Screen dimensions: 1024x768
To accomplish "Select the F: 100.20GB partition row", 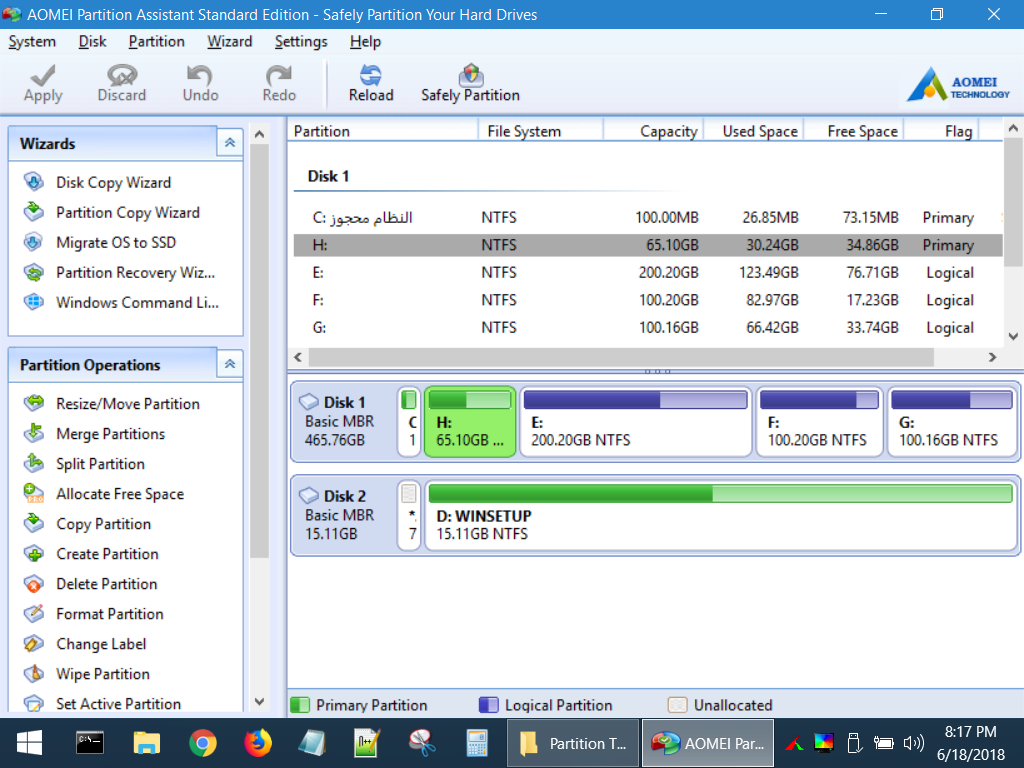I will pos(648,300).
